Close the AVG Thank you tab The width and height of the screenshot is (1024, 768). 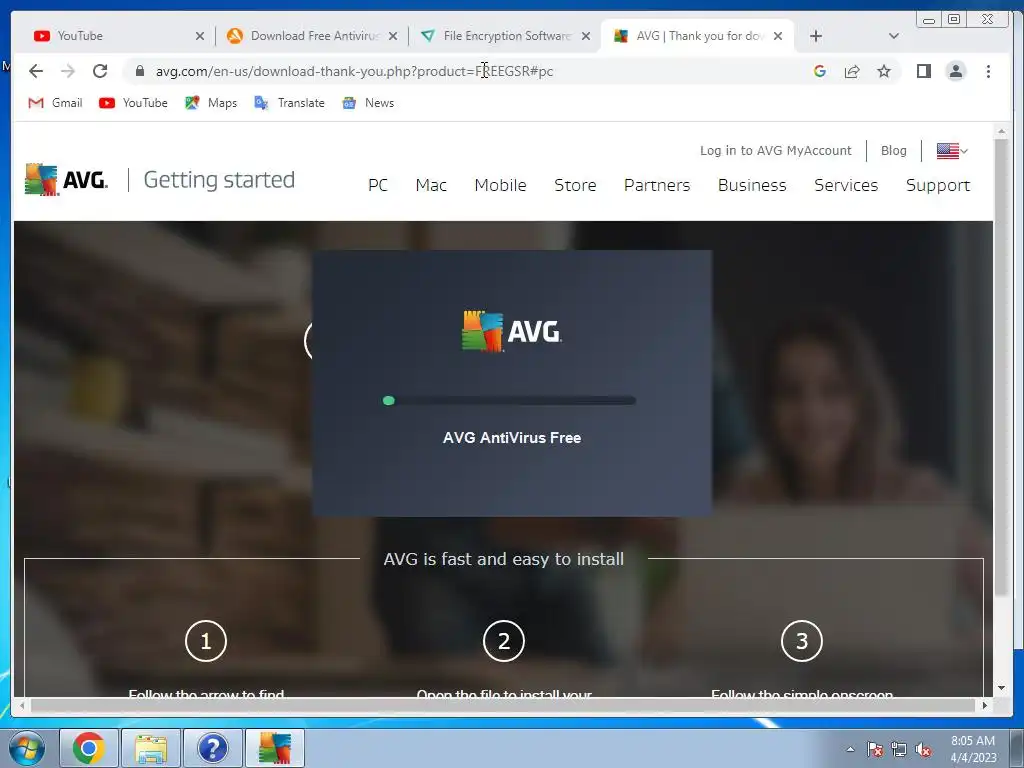(778, 36)
